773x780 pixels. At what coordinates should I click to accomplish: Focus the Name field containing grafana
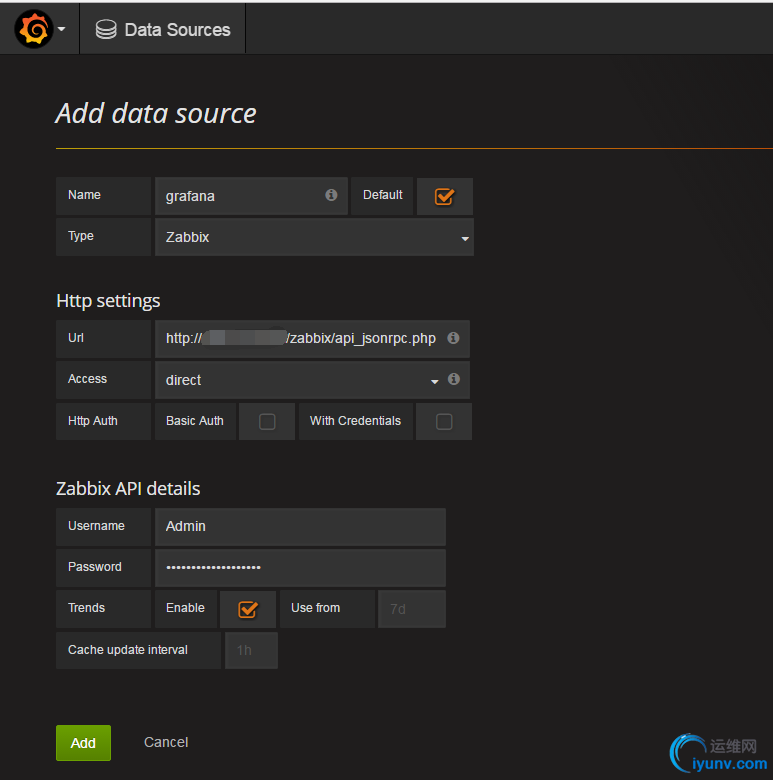tap(251, 196)
